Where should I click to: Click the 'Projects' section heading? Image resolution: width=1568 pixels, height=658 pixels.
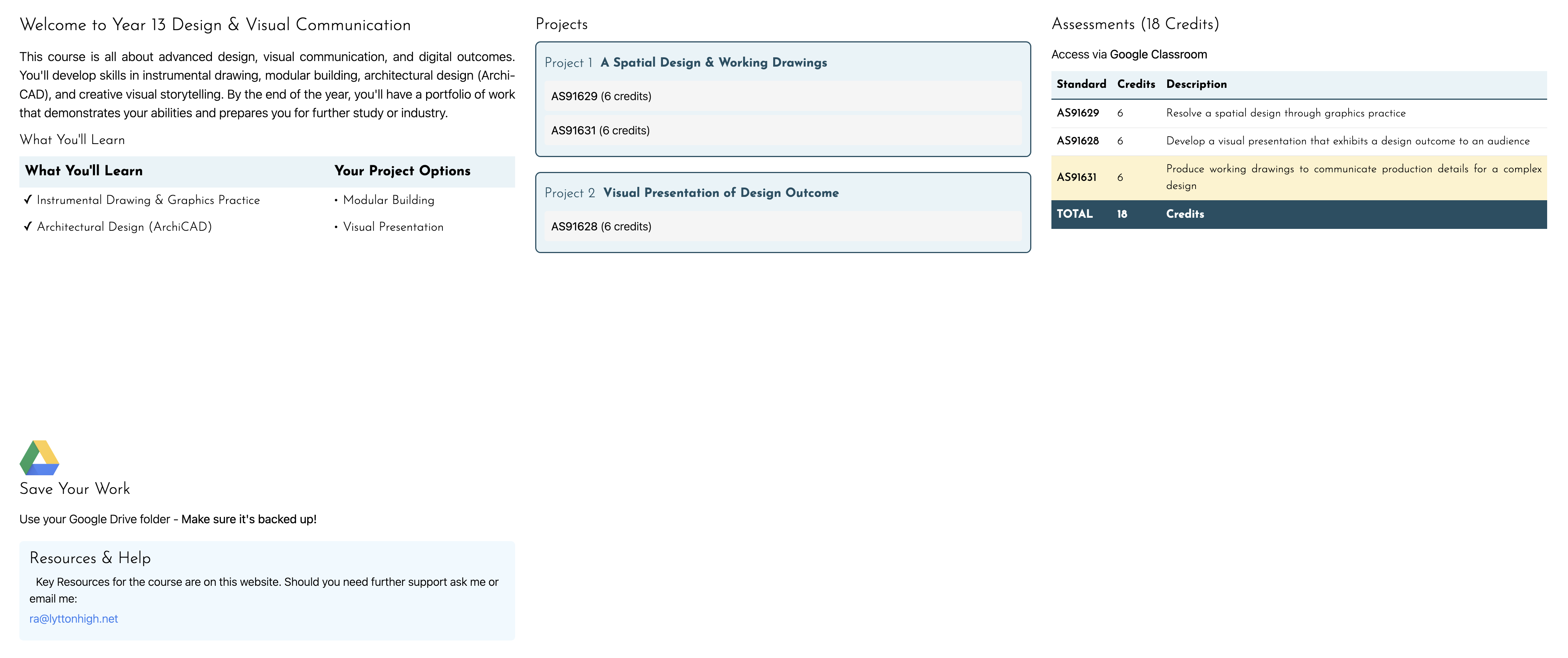[x=561, y=24]
